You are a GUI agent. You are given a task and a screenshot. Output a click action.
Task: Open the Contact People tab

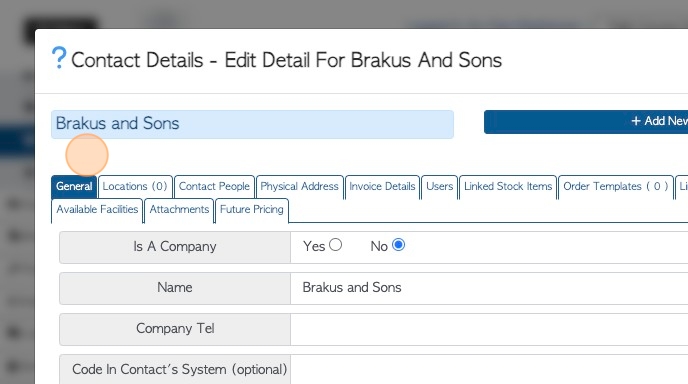coord(214,187)
